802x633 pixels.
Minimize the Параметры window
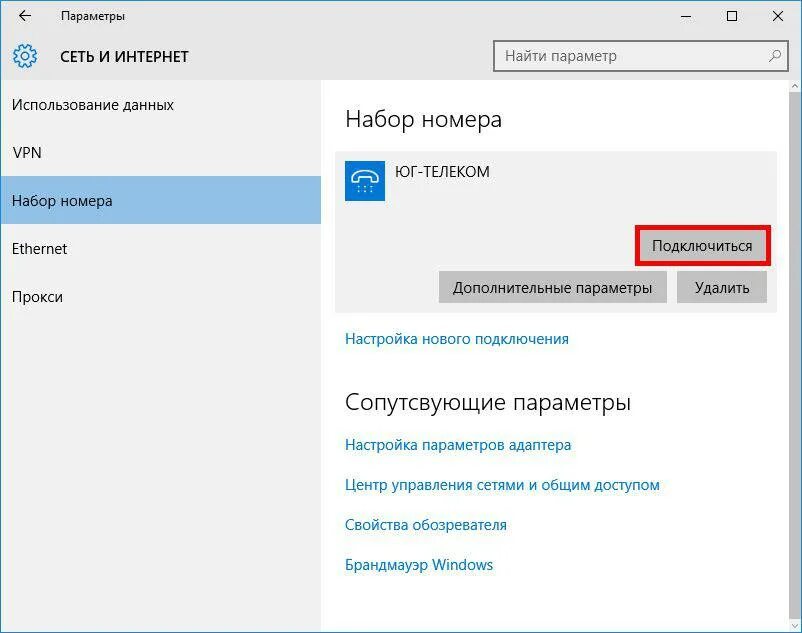pos(686,16)
